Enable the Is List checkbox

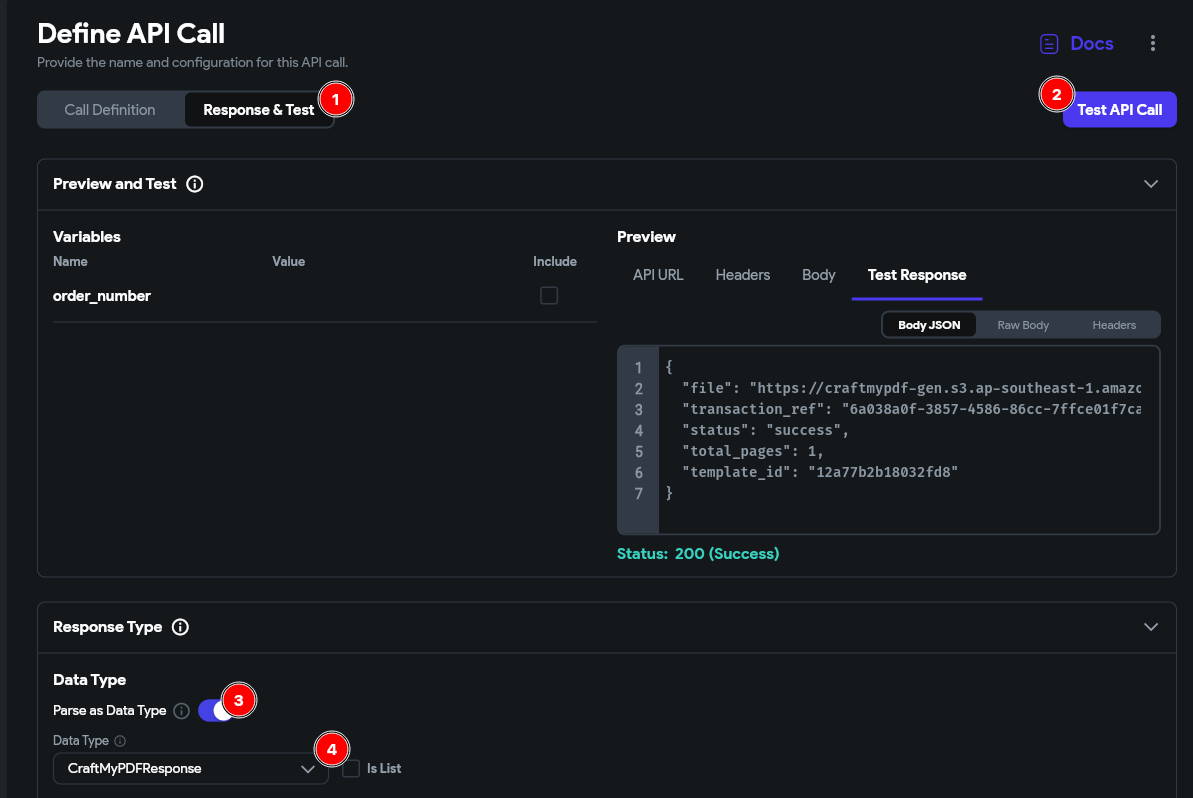351,768
